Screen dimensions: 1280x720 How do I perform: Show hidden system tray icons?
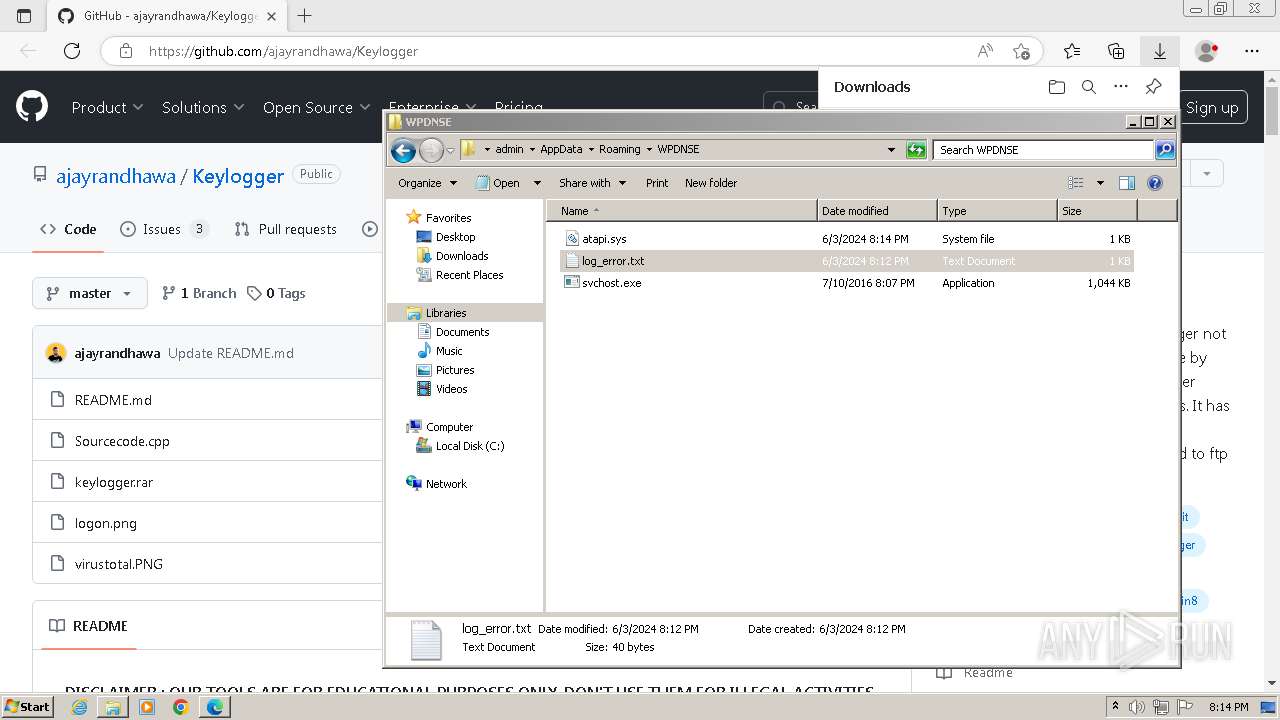[x=1115, y=707]
